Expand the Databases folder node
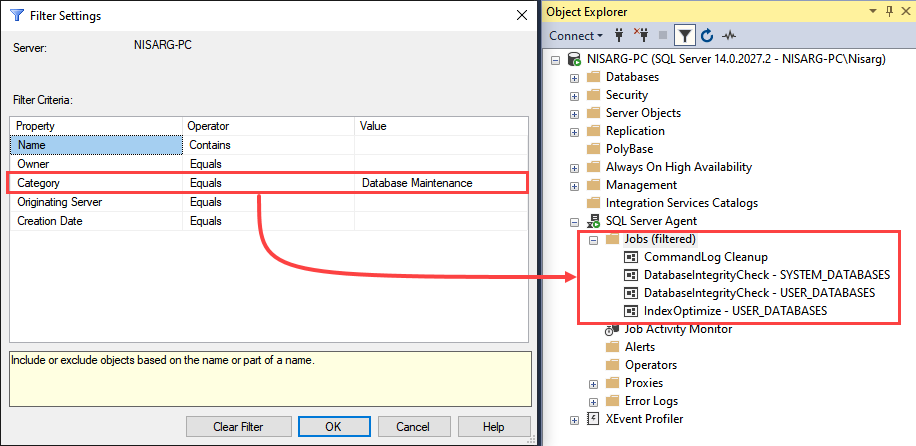Image resolution: width=916 pixels, height=446 pixels. pos(575,77)
